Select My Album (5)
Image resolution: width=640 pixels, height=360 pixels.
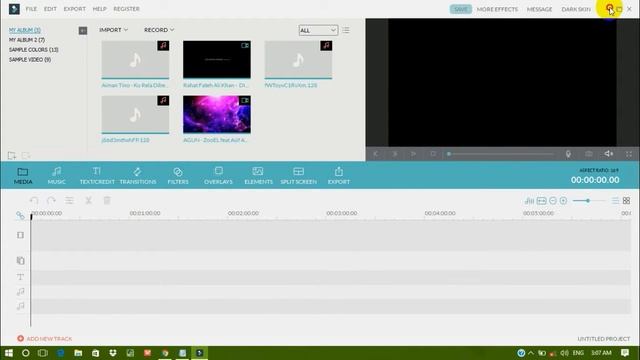24,30
